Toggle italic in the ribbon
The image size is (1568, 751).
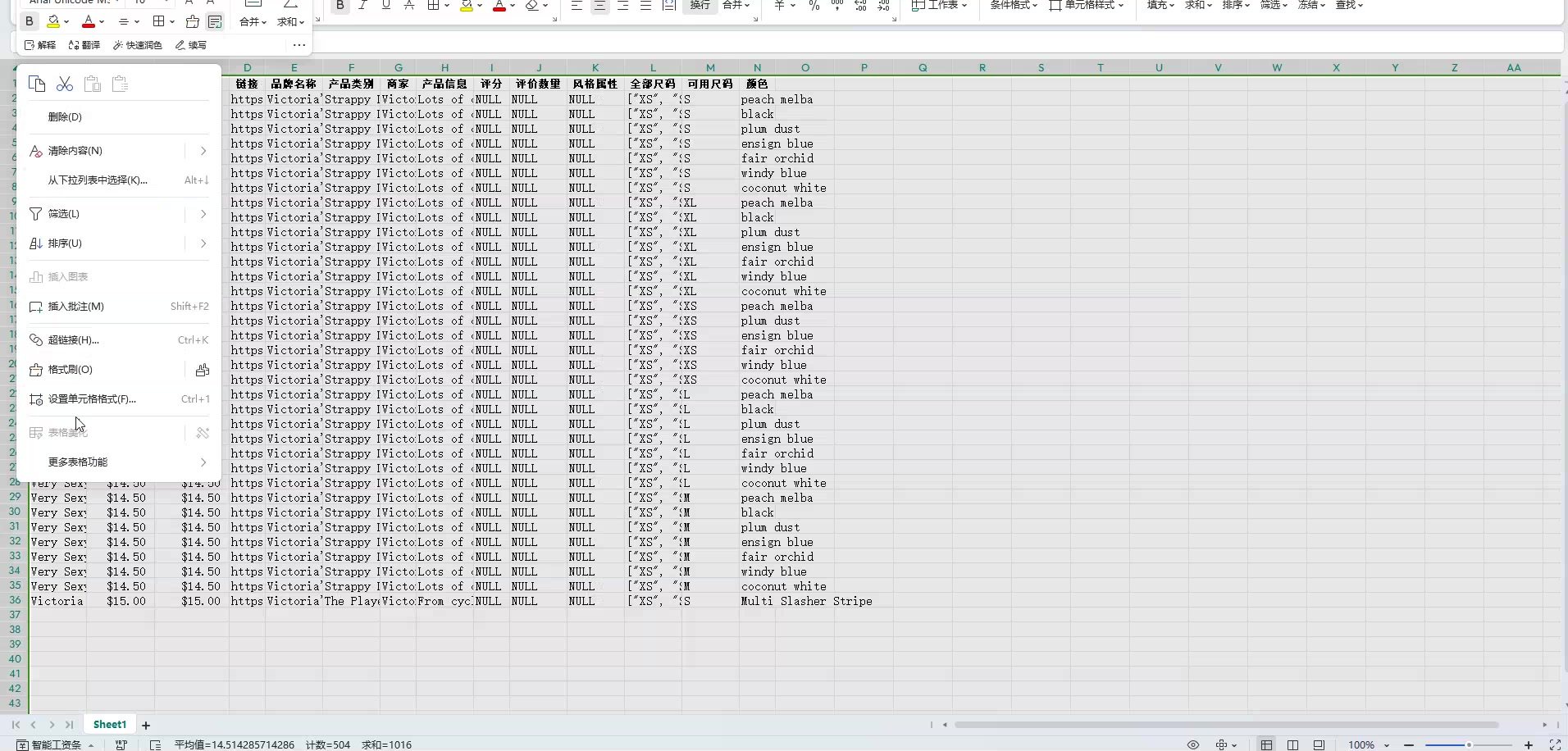(x=362, y=5)
